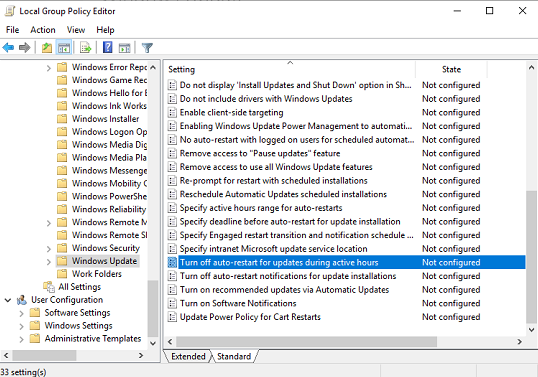Screen dimensions: 538x377
Task: Click folder icon of Windows Security
Action: pyautogui.click(x=62, y=248)
